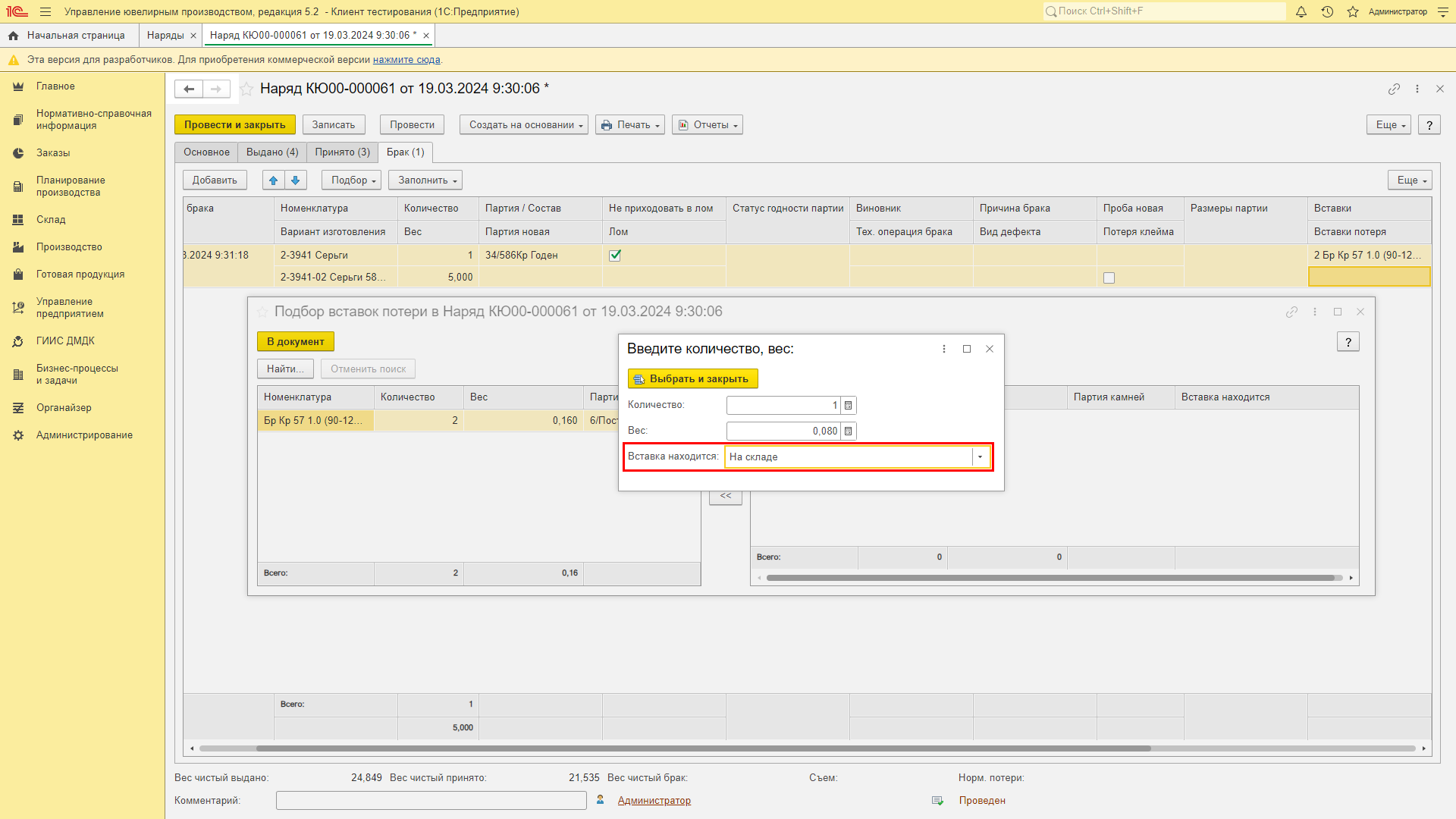Click the Вес value field 0,080
1456x819 pixels.
pyautogui.click(x=783, y=431)
